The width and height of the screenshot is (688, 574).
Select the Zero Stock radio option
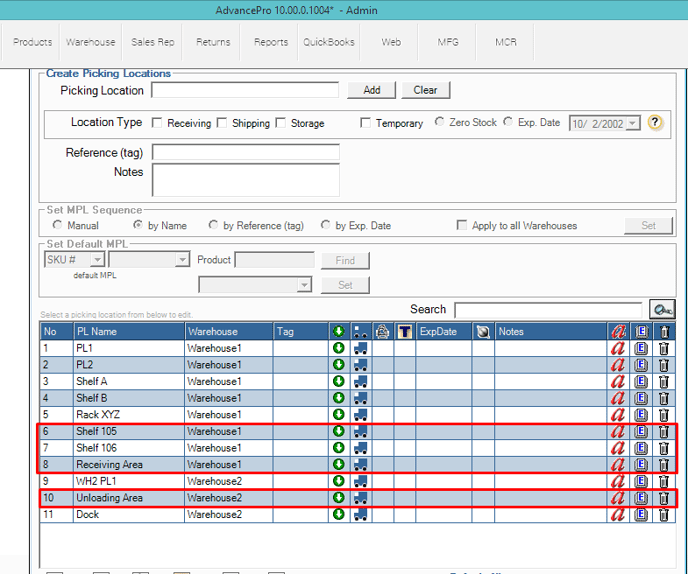(440, 123)
